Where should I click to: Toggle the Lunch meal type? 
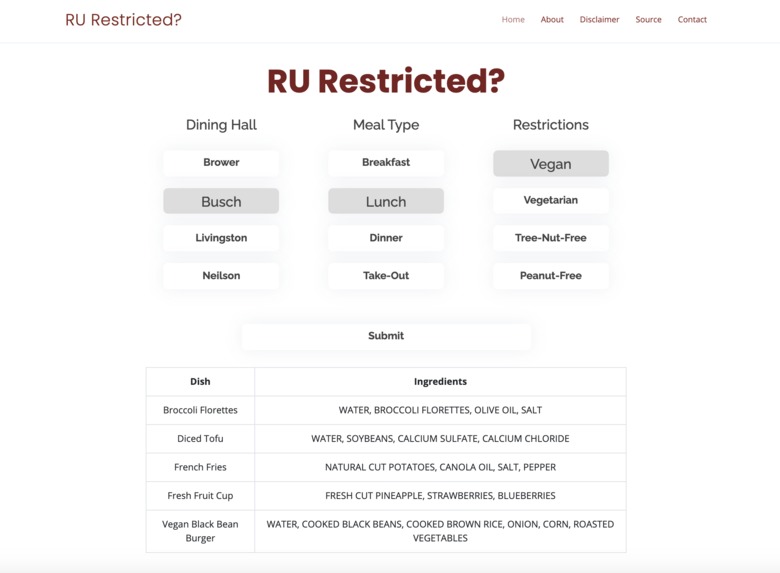pos(386,201)
